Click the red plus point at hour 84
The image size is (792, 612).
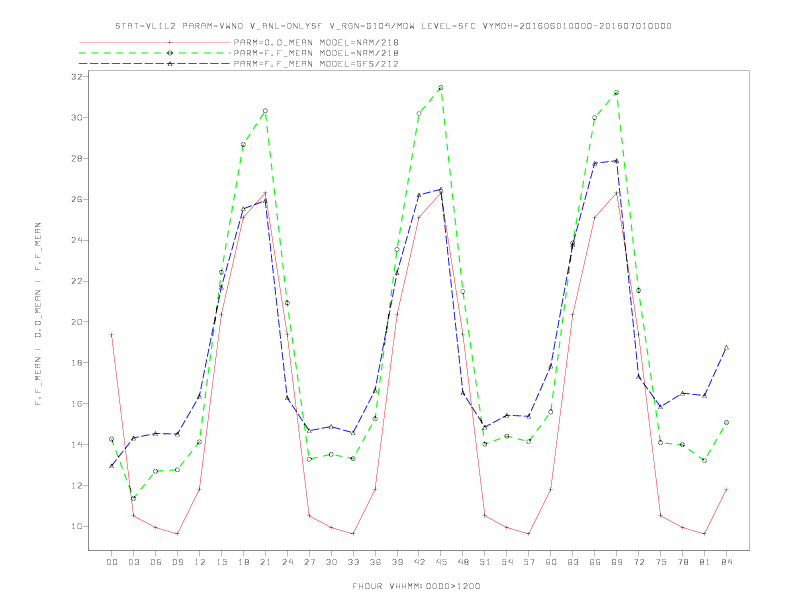point(726,489)
